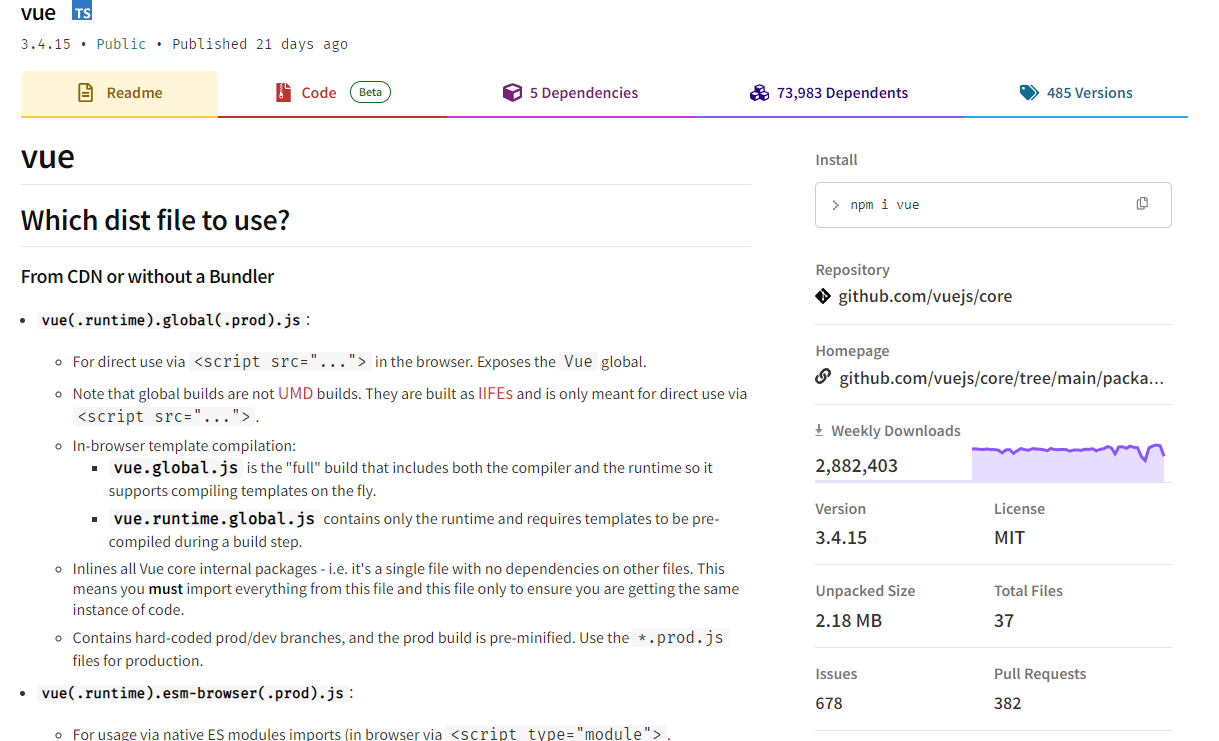Click the vue(.runtime).esm-browser(.prod).js code text
The width and height of the screenshot is (1219, 741).
(192, 693)
